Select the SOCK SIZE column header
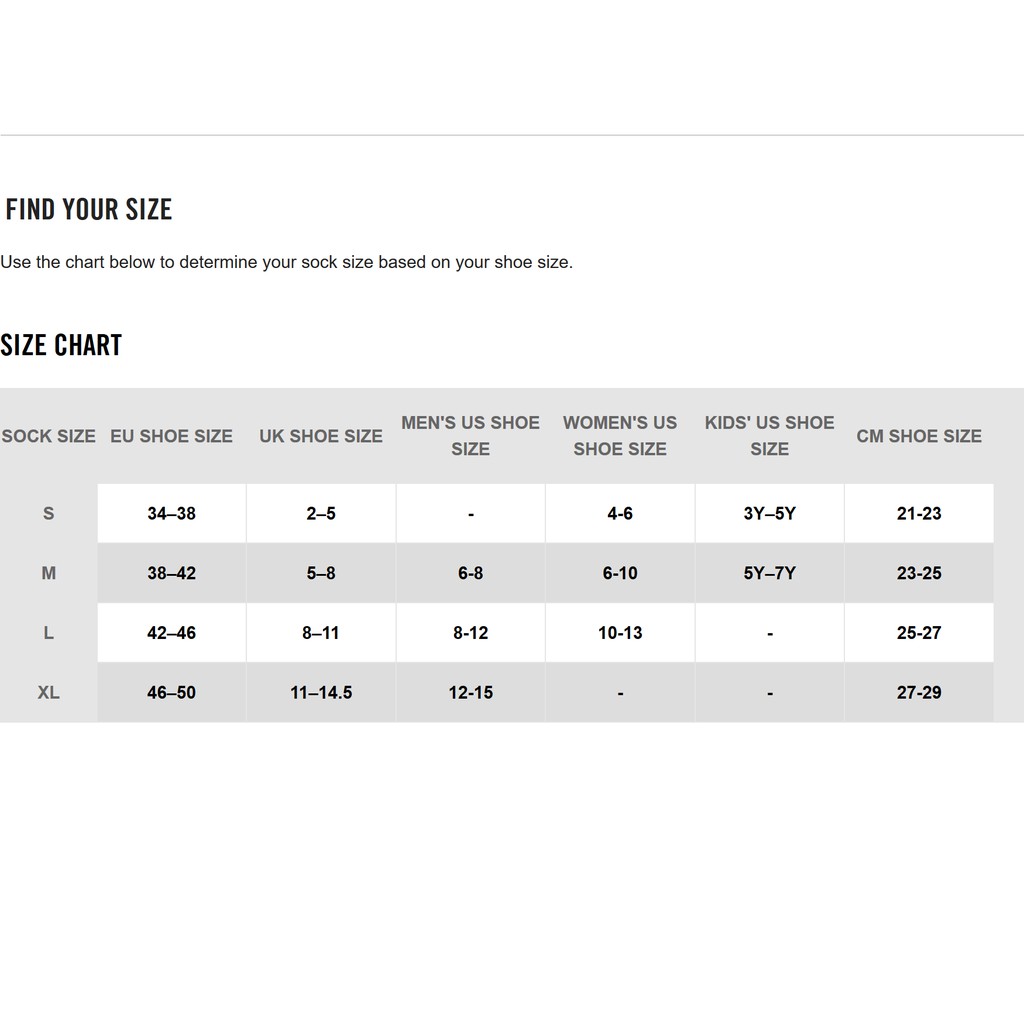The height and width of the screenshot is (1024, 1024). click(48, 436)
